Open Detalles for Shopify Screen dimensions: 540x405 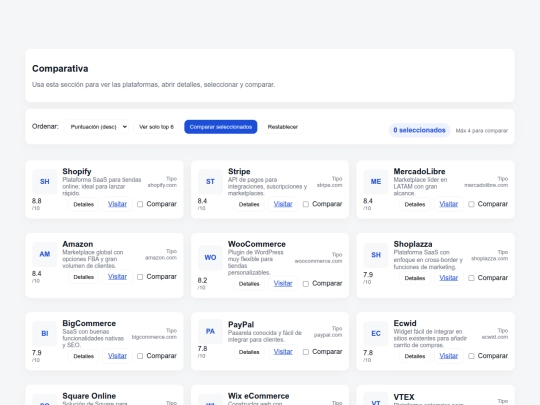pyautogui.click(x=84, y=204)
